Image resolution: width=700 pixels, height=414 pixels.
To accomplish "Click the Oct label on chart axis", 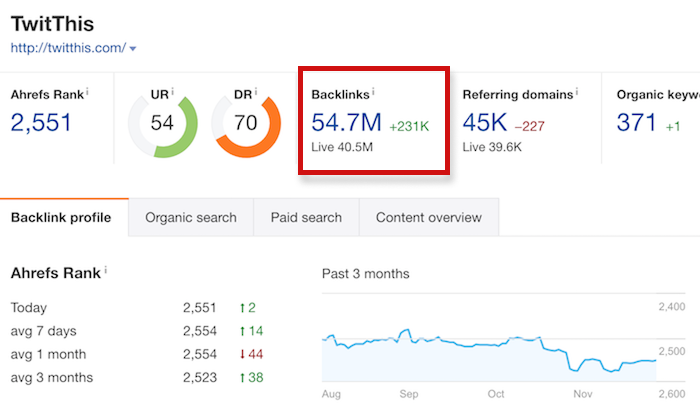I will tap(496, 394).
